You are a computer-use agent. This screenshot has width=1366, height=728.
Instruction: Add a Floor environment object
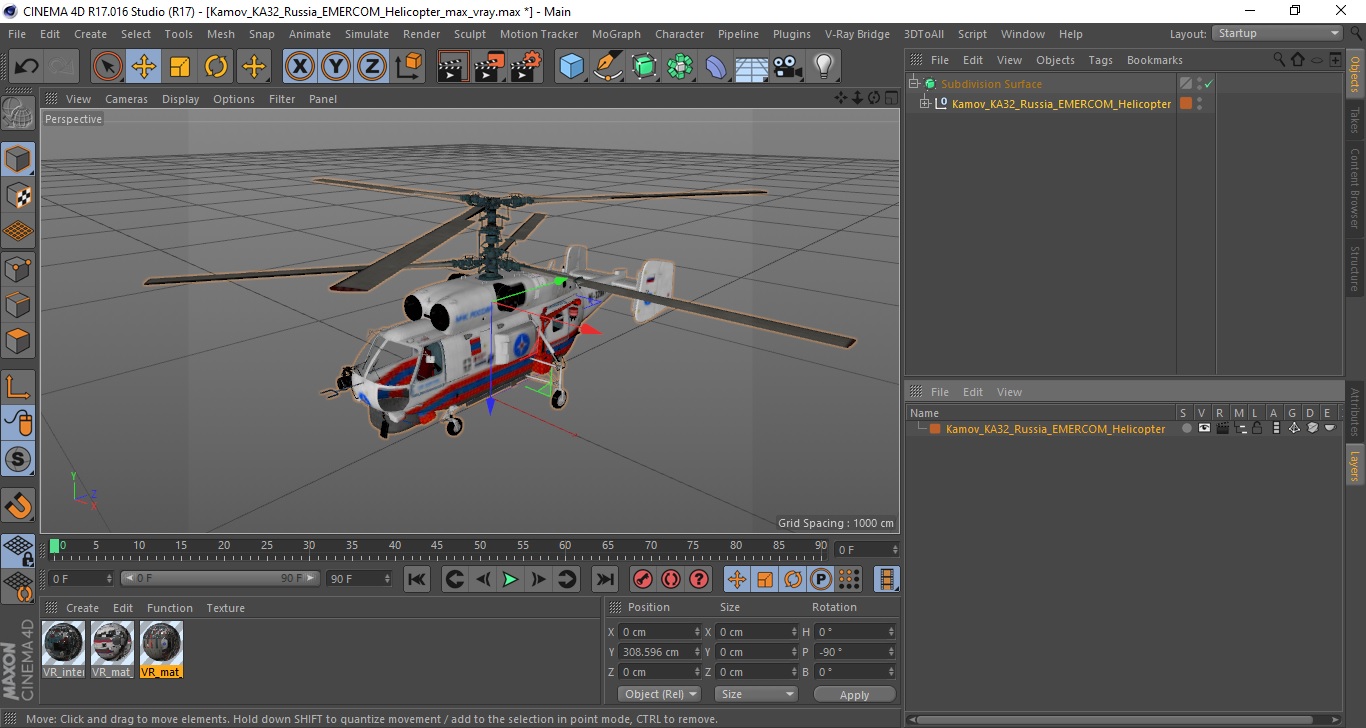click(x=751, y=67)
